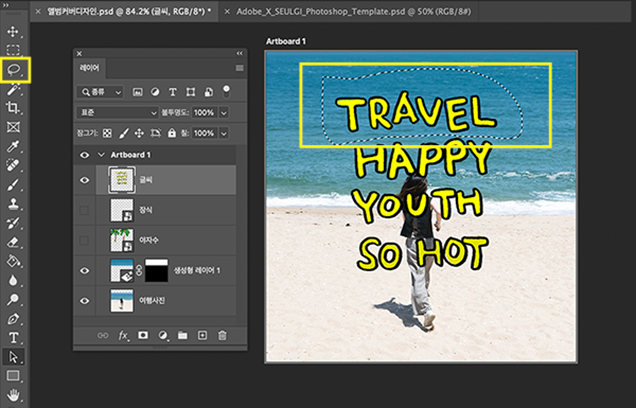The width and height of the screenshot is (636, 408).
Task: Select the 레이어 panel tab
Action: 90,68
